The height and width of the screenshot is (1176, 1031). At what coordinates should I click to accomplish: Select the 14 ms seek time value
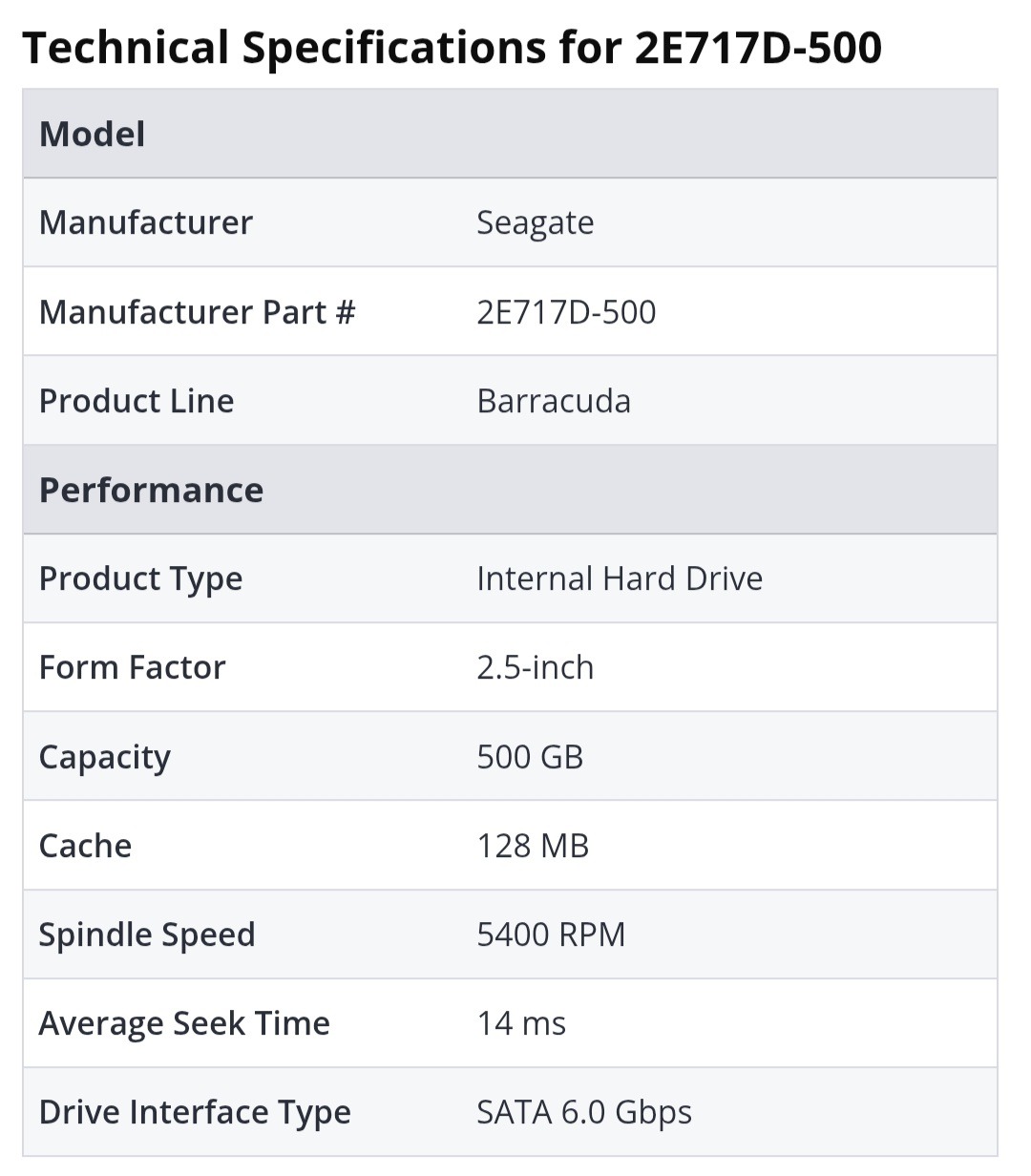[x=521, y=1023]
